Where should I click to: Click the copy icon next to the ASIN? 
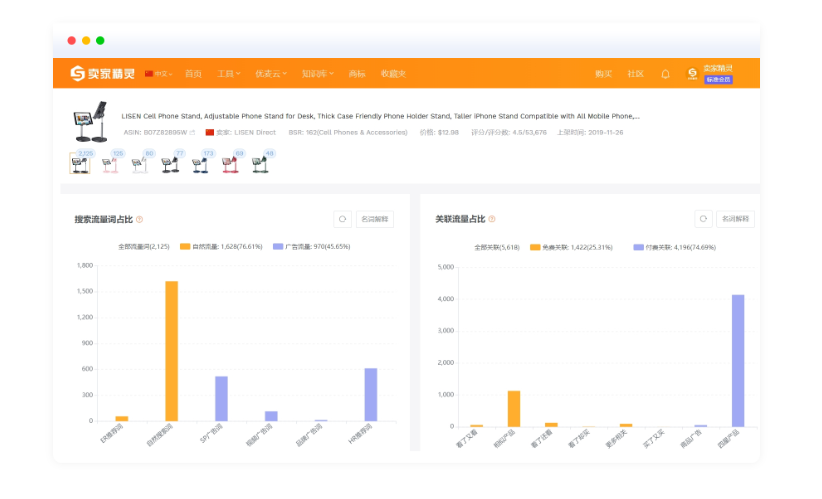[192, 132]
